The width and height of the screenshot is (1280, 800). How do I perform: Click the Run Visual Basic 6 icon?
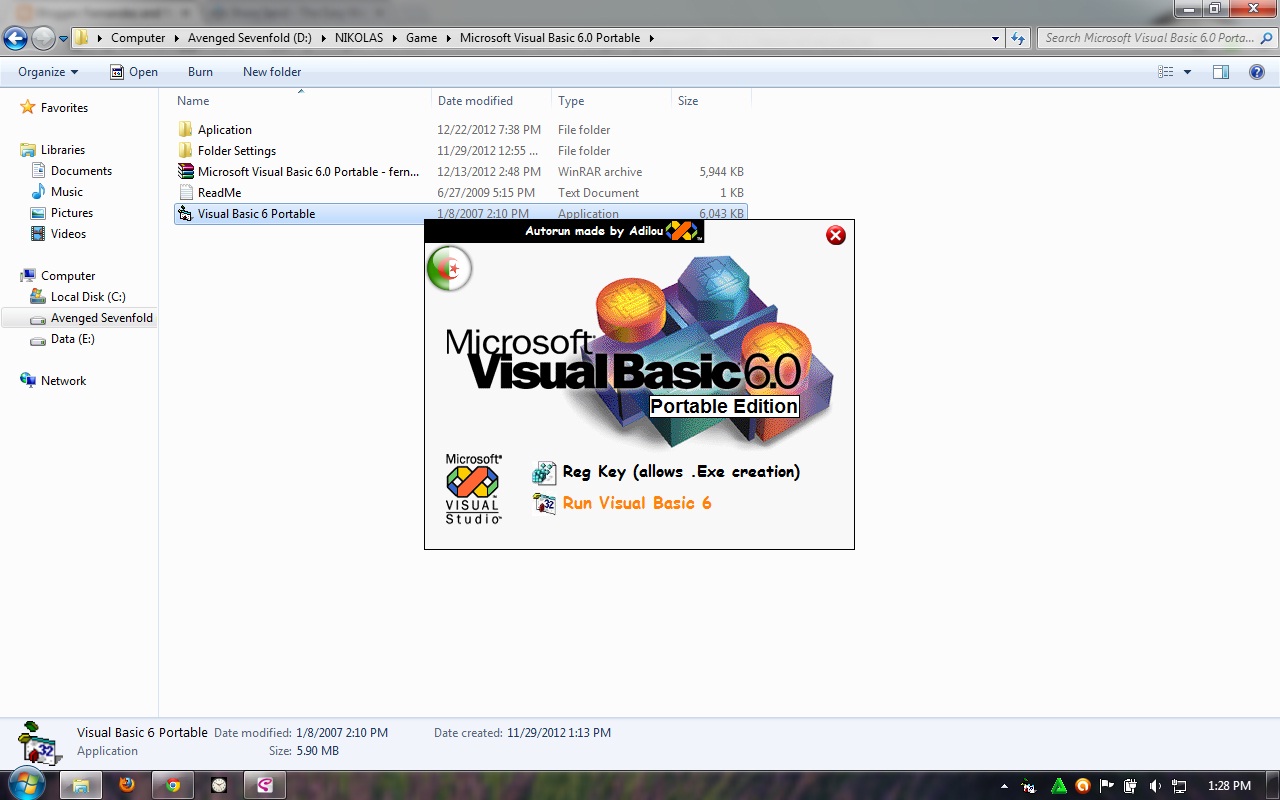[545, 503]
